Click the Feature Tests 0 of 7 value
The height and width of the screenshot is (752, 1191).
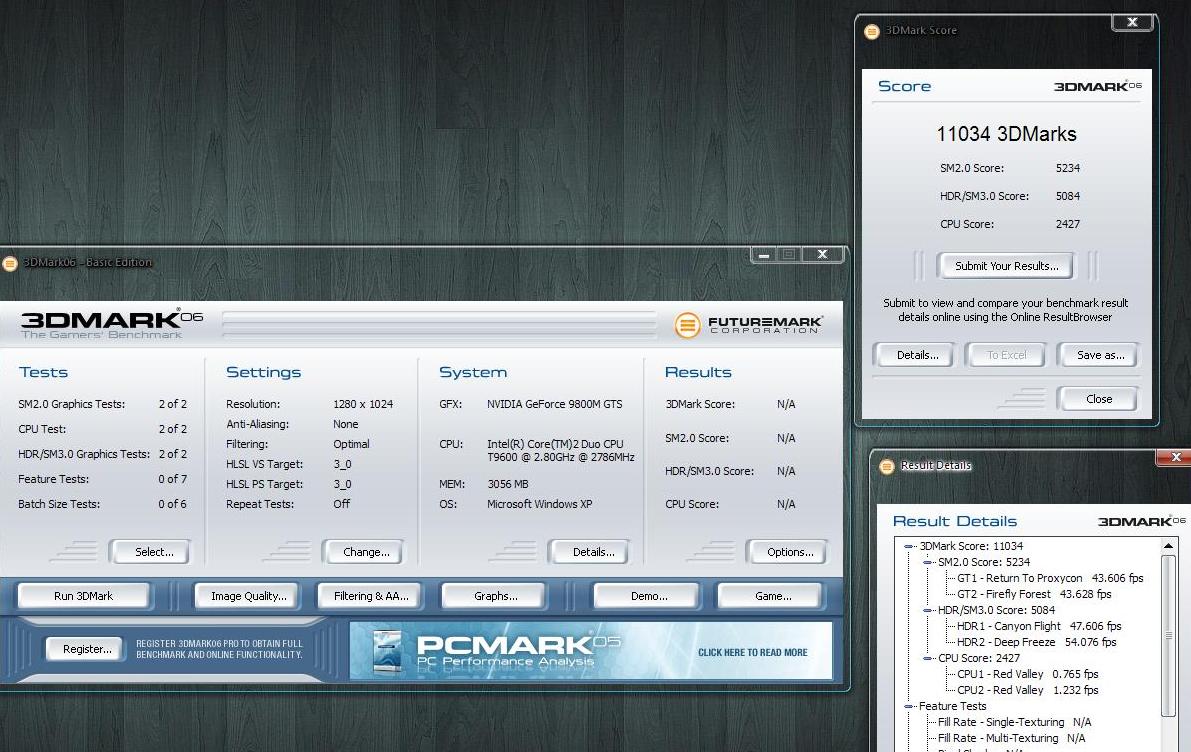172,479
